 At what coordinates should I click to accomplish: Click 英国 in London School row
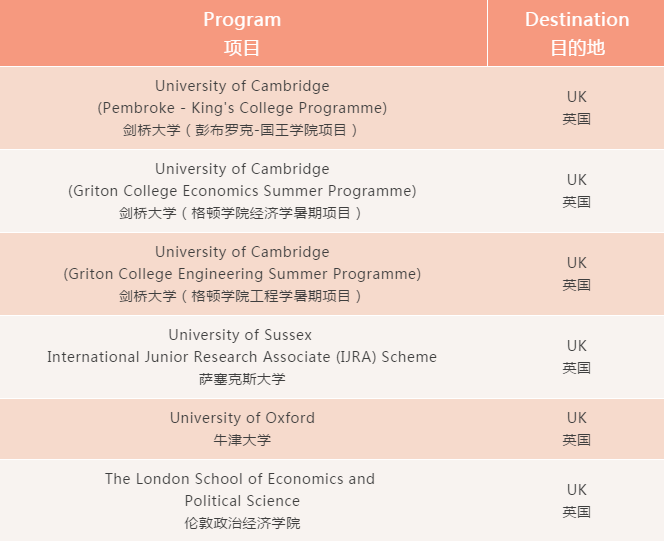tap(576, 512)
